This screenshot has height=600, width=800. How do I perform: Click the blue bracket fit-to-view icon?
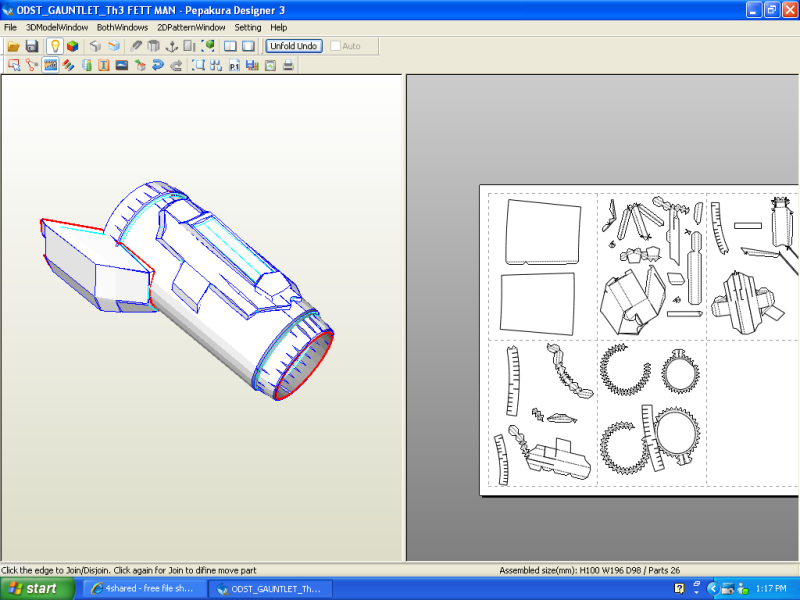point(198,65)
